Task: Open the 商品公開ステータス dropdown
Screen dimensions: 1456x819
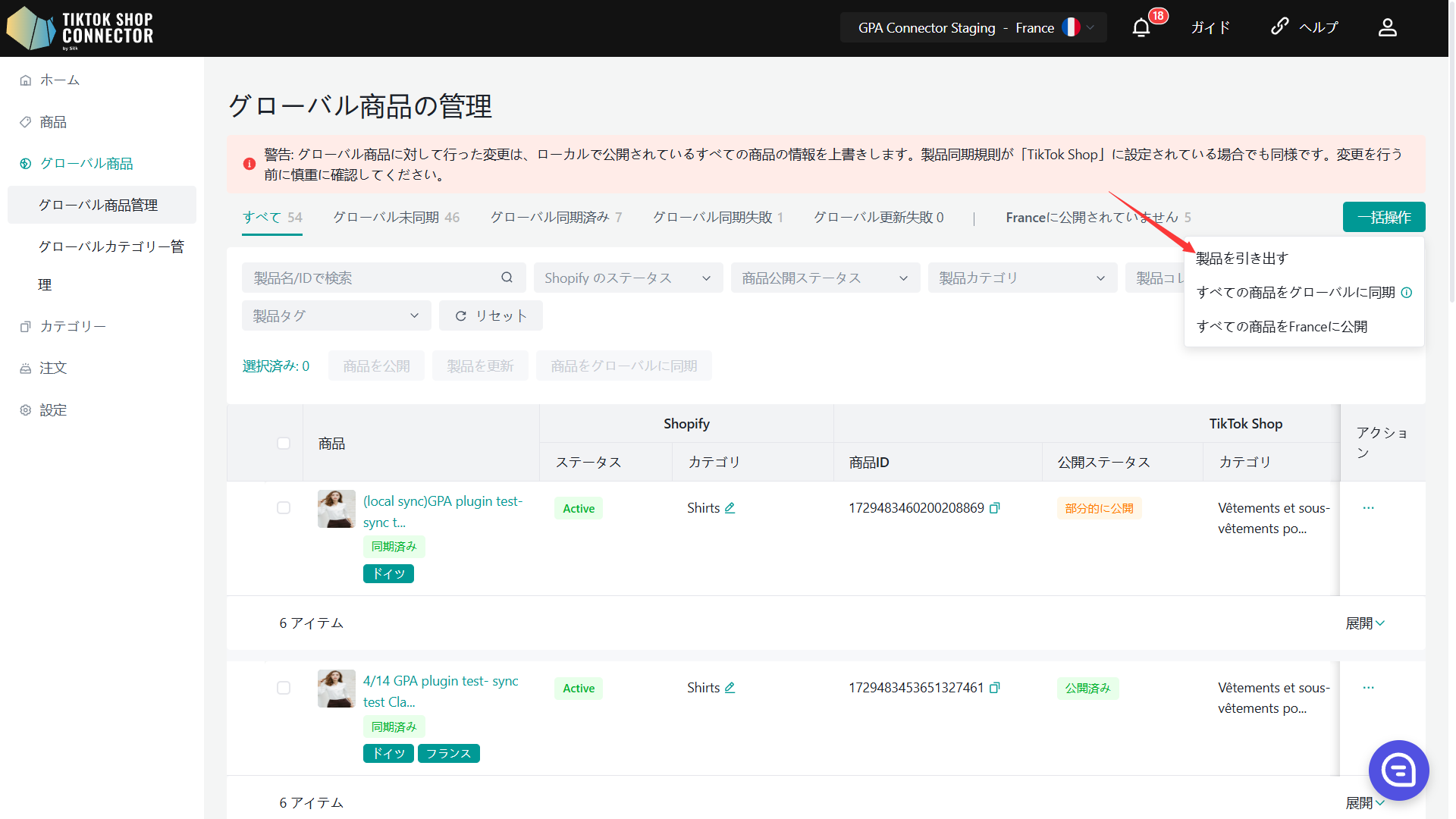Action: (825, 278)
